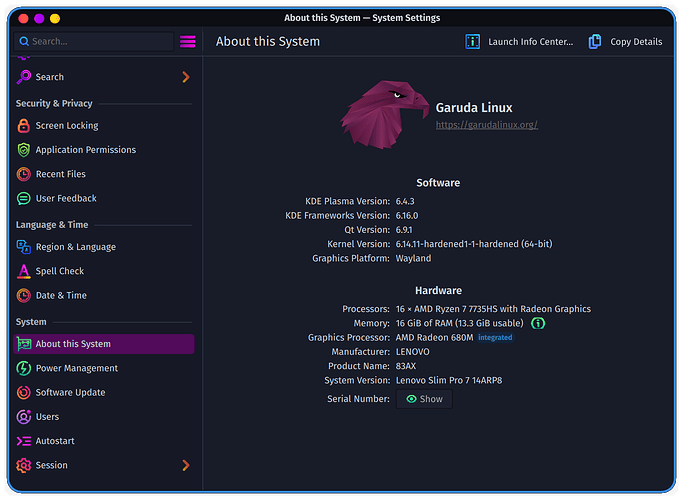Click Product Name value 83AX
Image resolution: width=683 pixels, height=499 pixels.
coord(406,366)
